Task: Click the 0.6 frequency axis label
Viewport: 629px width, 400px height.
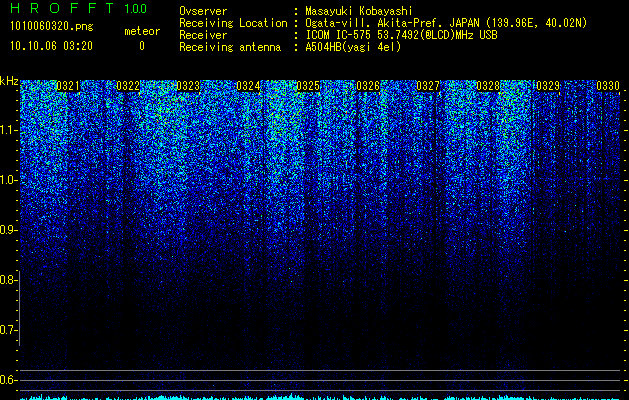Action: tap(7, 380)
